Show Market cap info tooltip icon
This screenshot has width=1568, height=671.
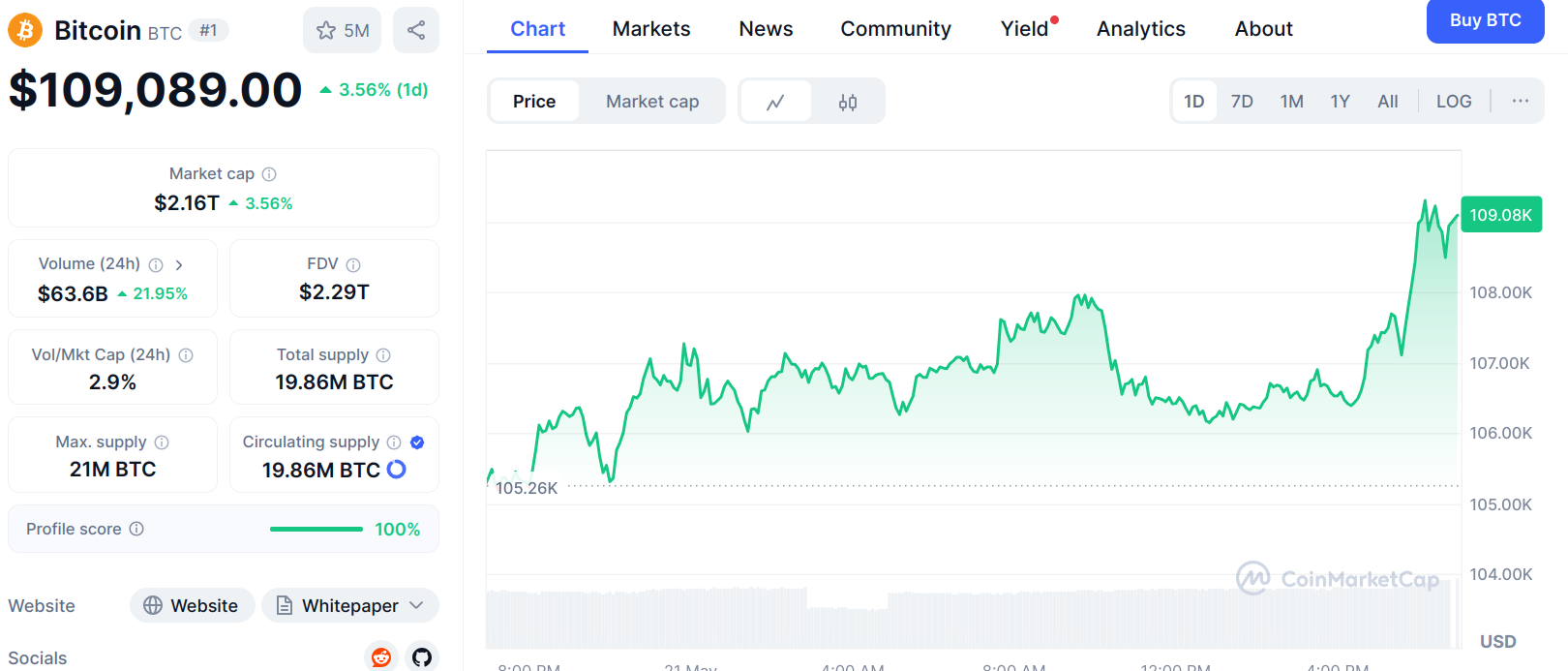[x=269, y=174]
